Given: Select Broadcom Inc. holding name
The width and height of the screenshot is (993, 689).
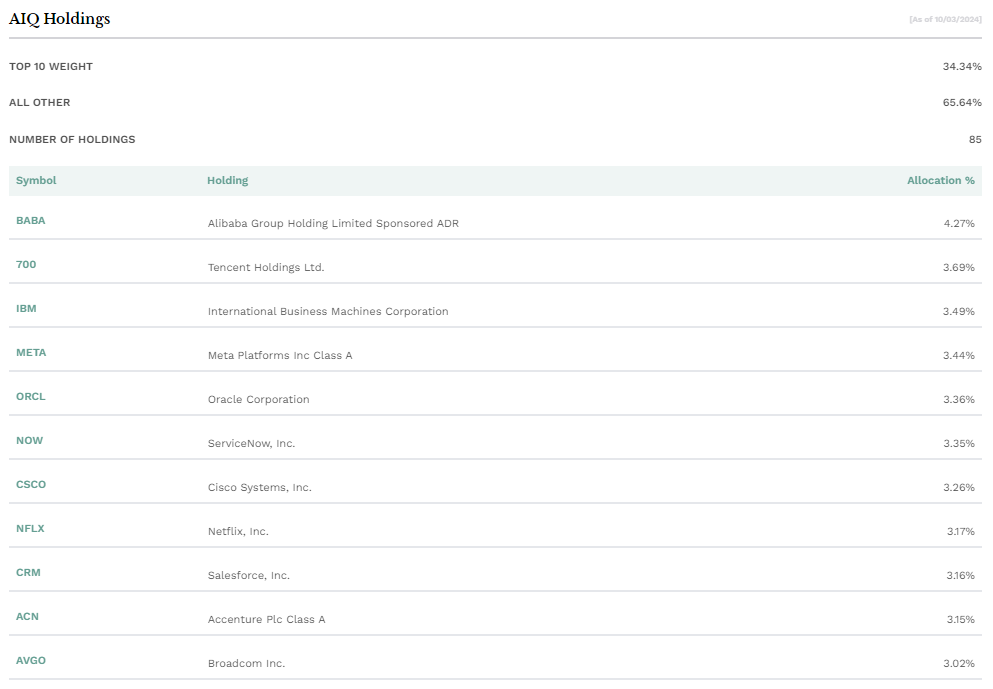Looking at the screenshot, I should tap(246, 664).
